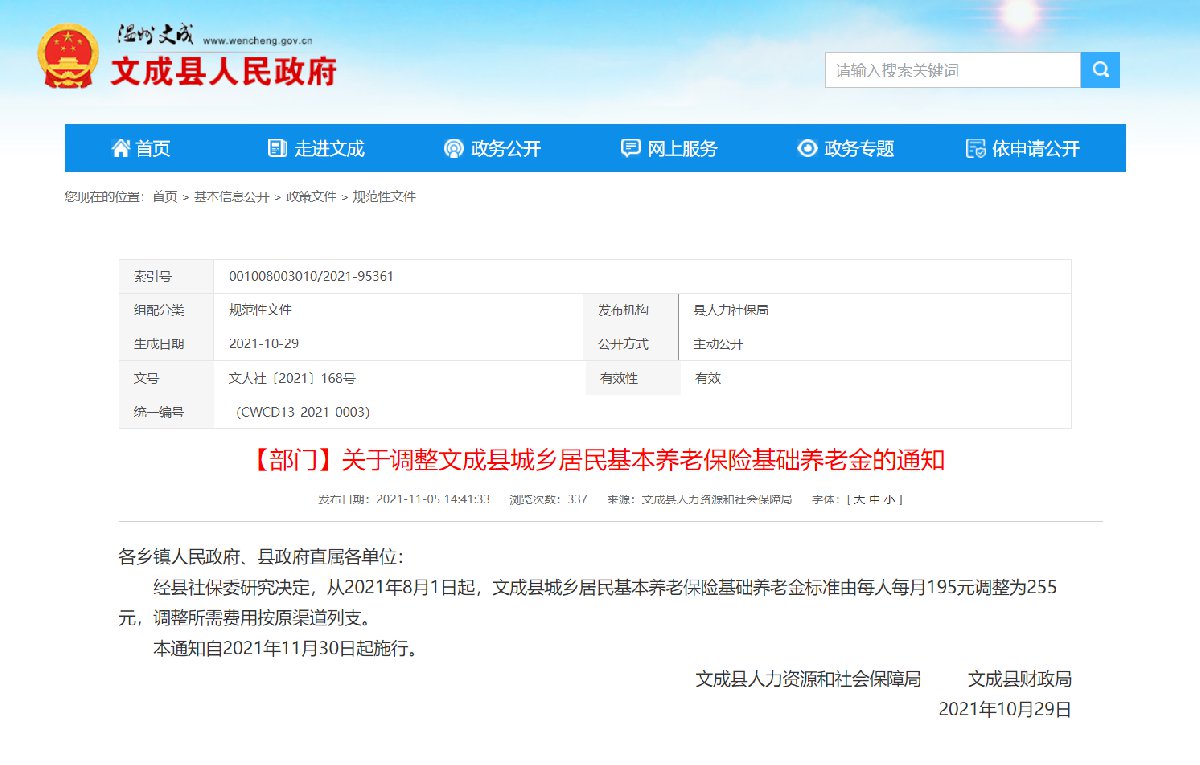Set font size to small (小)
The width and height of the screenshot is (1200, 765).
tap(893, 499)
